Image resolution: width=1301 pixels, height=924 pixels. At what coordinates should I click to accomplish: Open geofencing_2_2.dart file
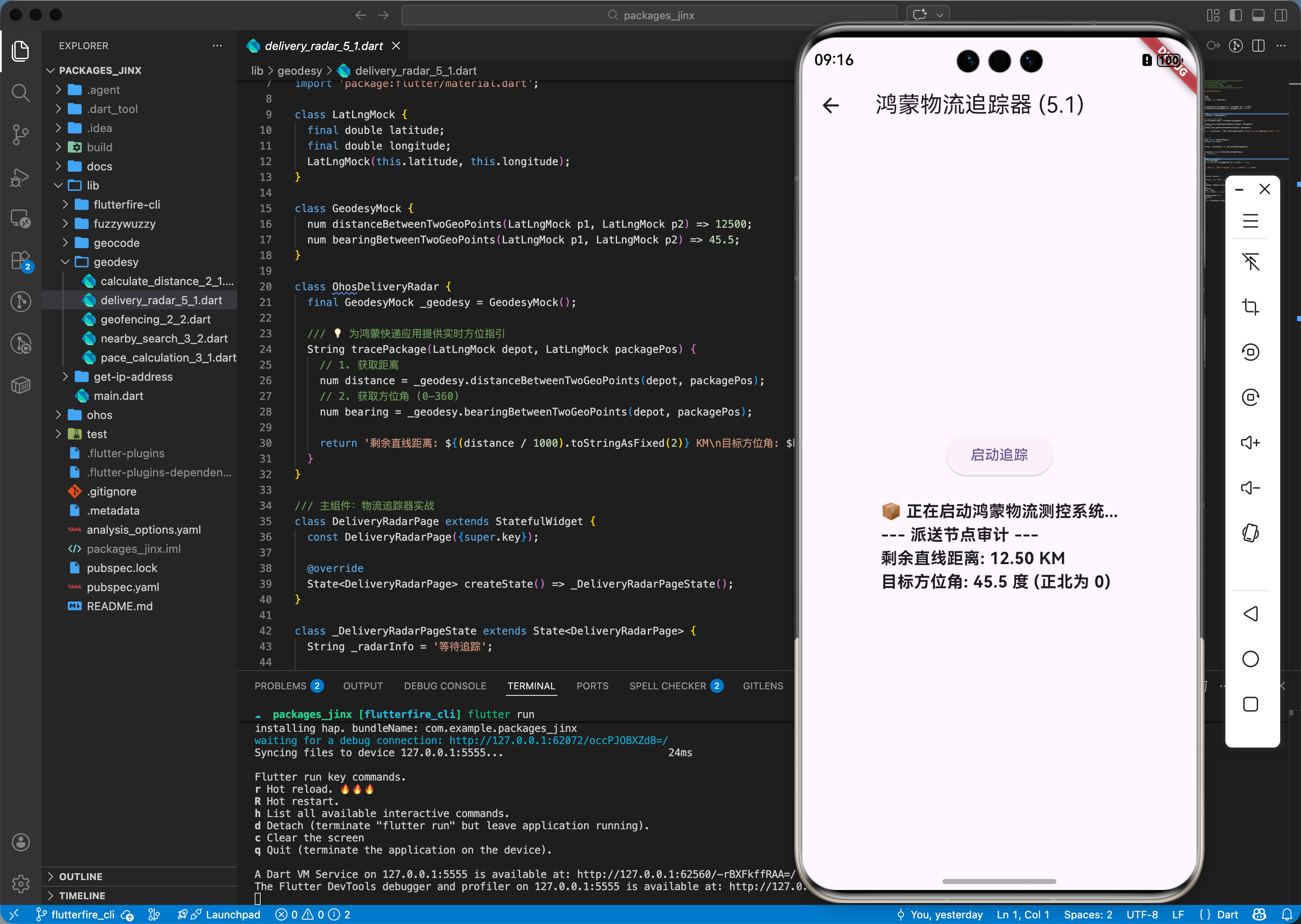coord(155,319)
